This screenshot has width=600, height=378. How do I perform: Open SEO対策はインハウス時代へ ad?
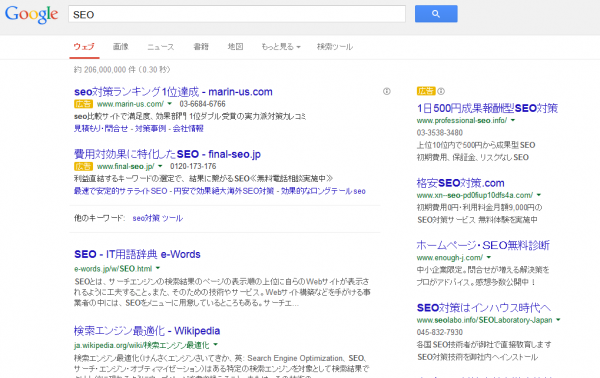484,308
